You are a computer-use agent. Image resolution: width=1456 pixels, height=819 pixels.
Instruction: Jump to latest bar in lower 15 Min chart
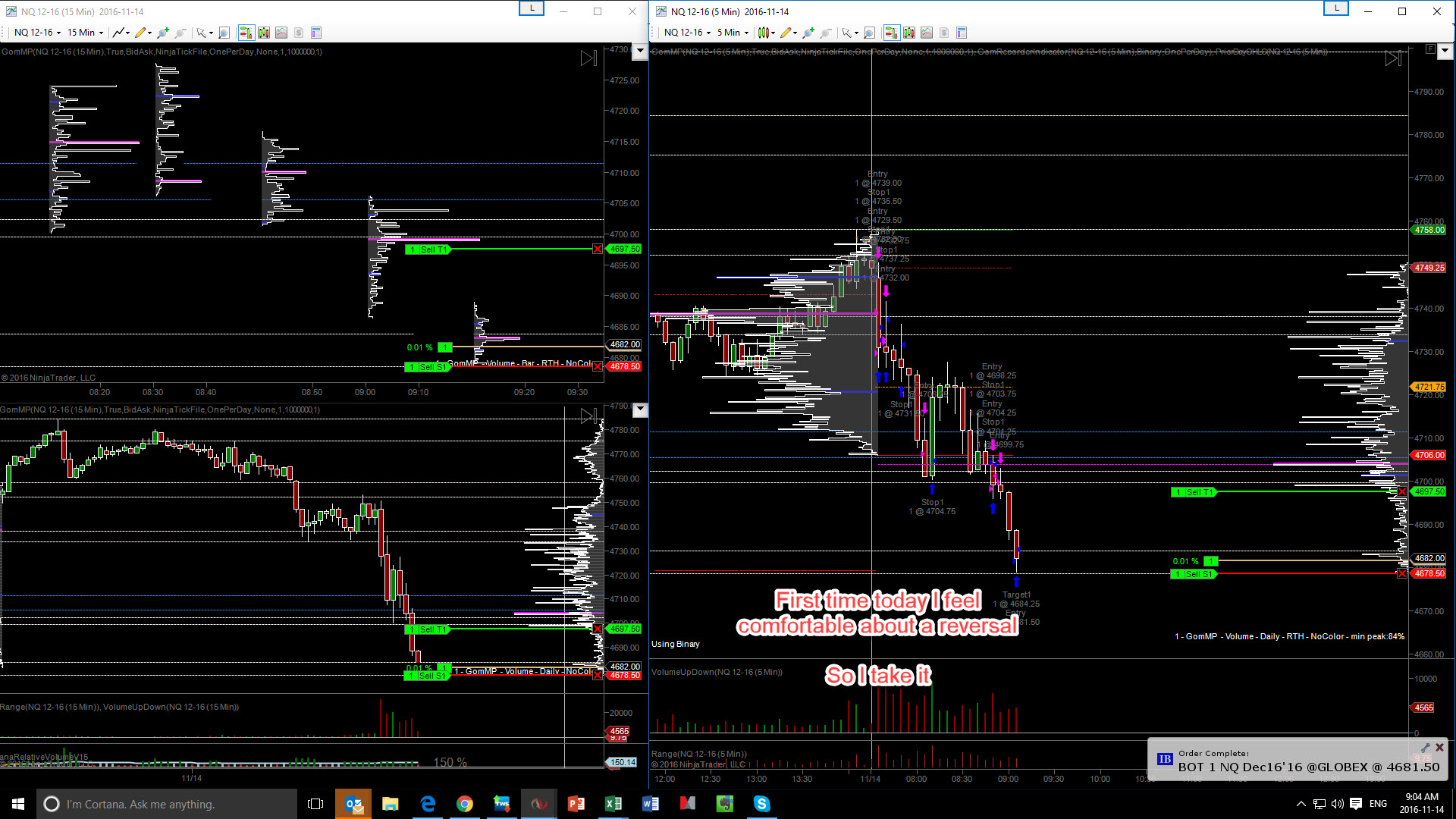[x=588, y=416]
